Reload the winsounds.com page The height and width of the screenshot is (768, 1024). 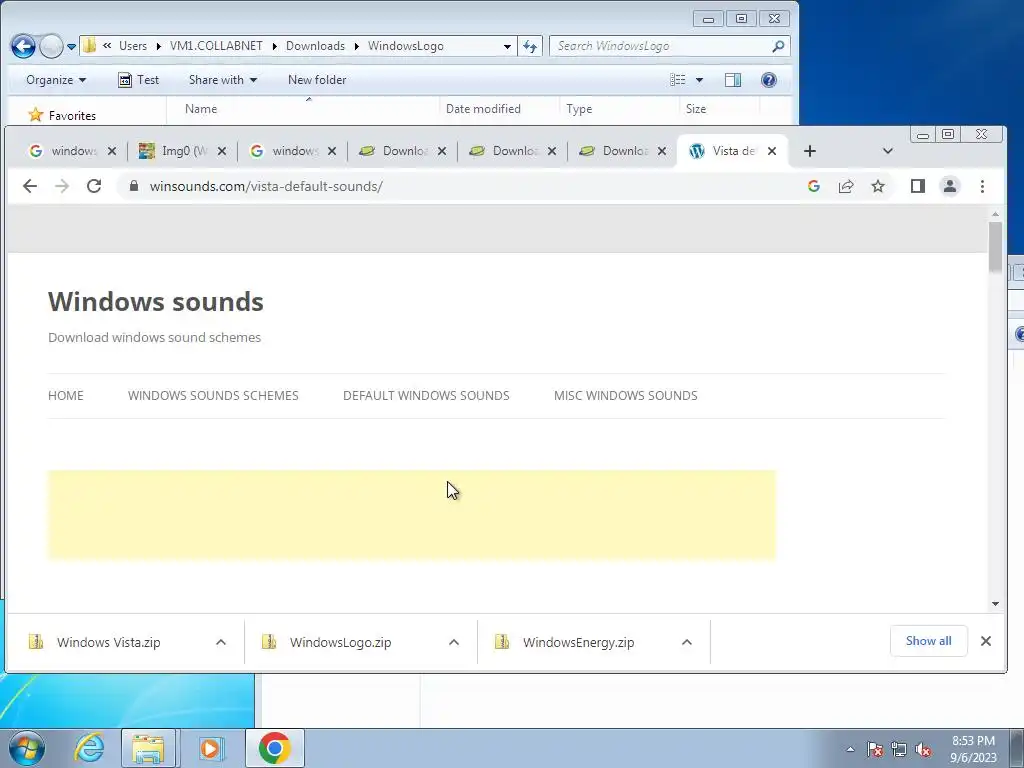(94, 186)
